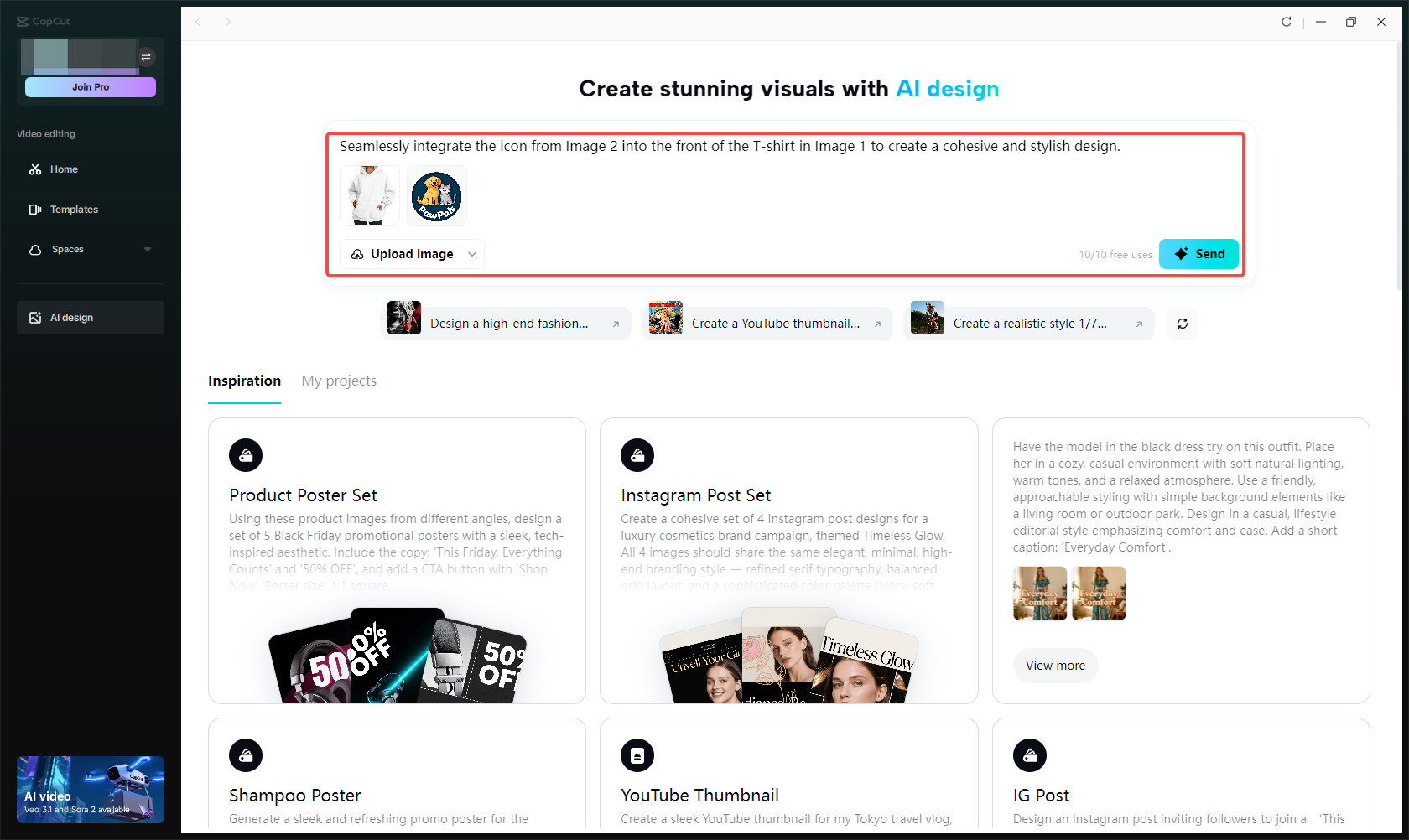
Task: Open the Upload image dropdown arrow
Action: coord(471,254)
